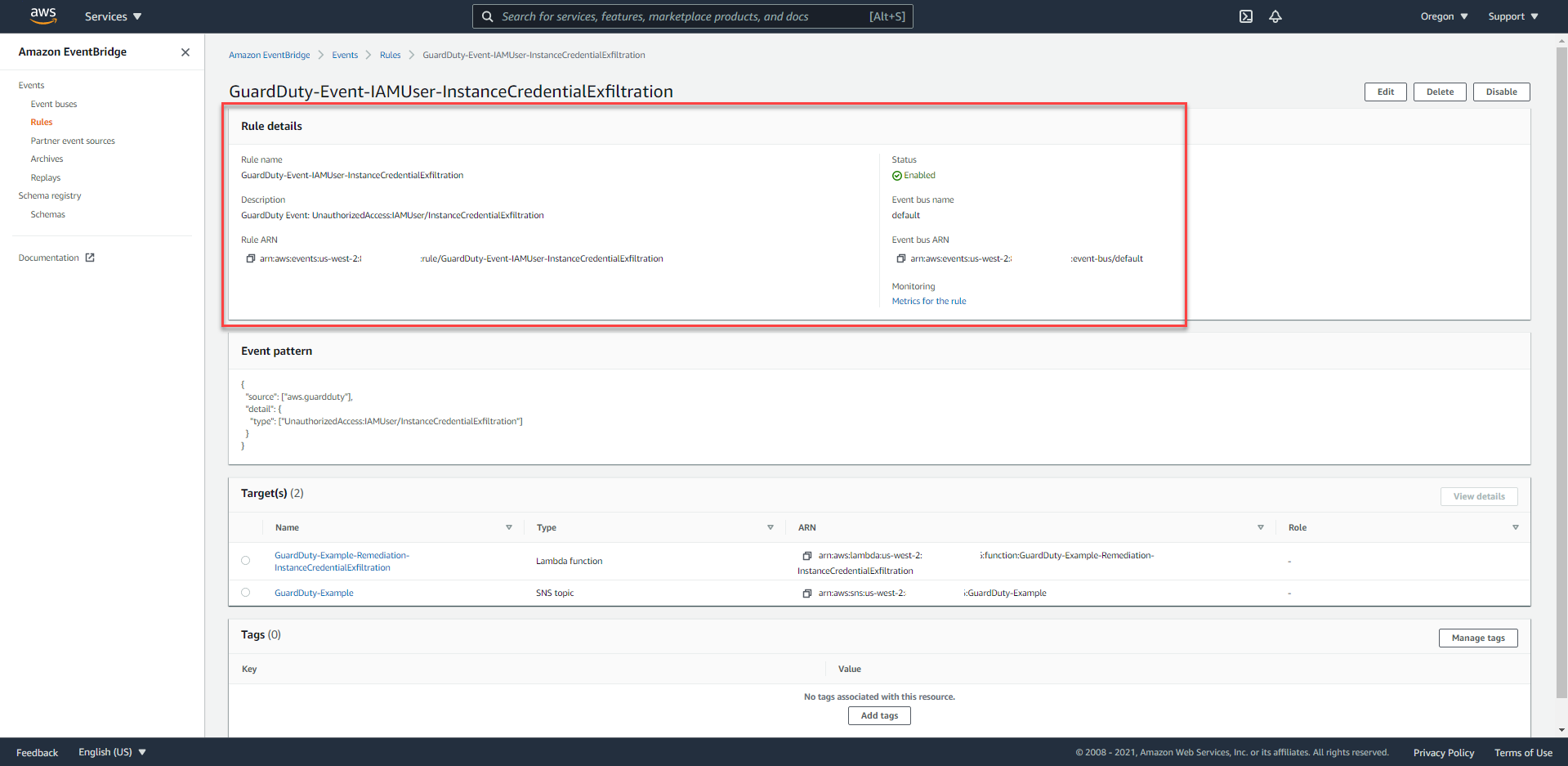Click the Lambda function type cell

(x=569, y=562)
